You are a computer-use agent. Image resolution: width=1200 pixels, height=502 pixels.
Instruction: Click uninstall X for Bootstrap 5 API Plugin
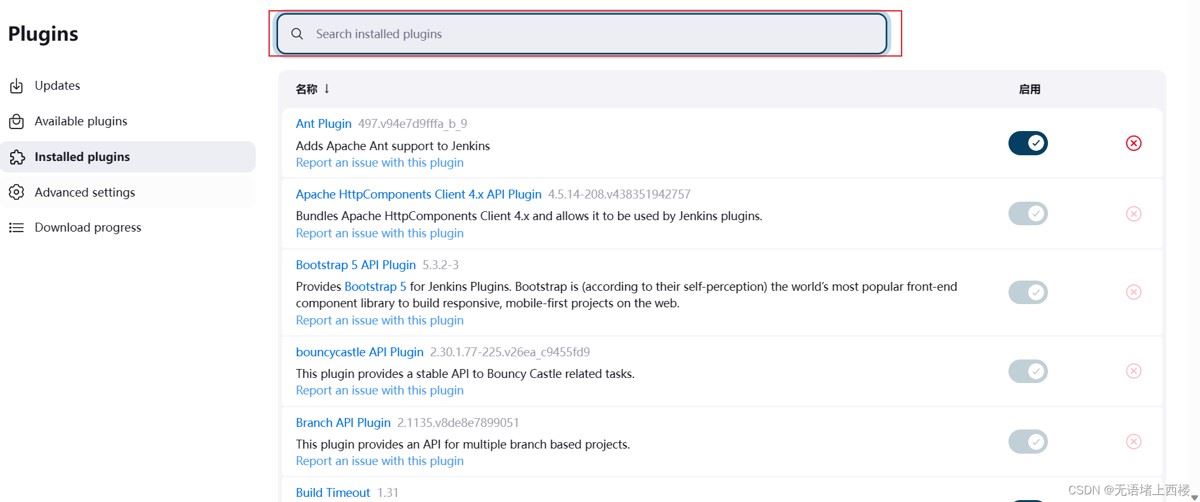(x=1133, y=292)
